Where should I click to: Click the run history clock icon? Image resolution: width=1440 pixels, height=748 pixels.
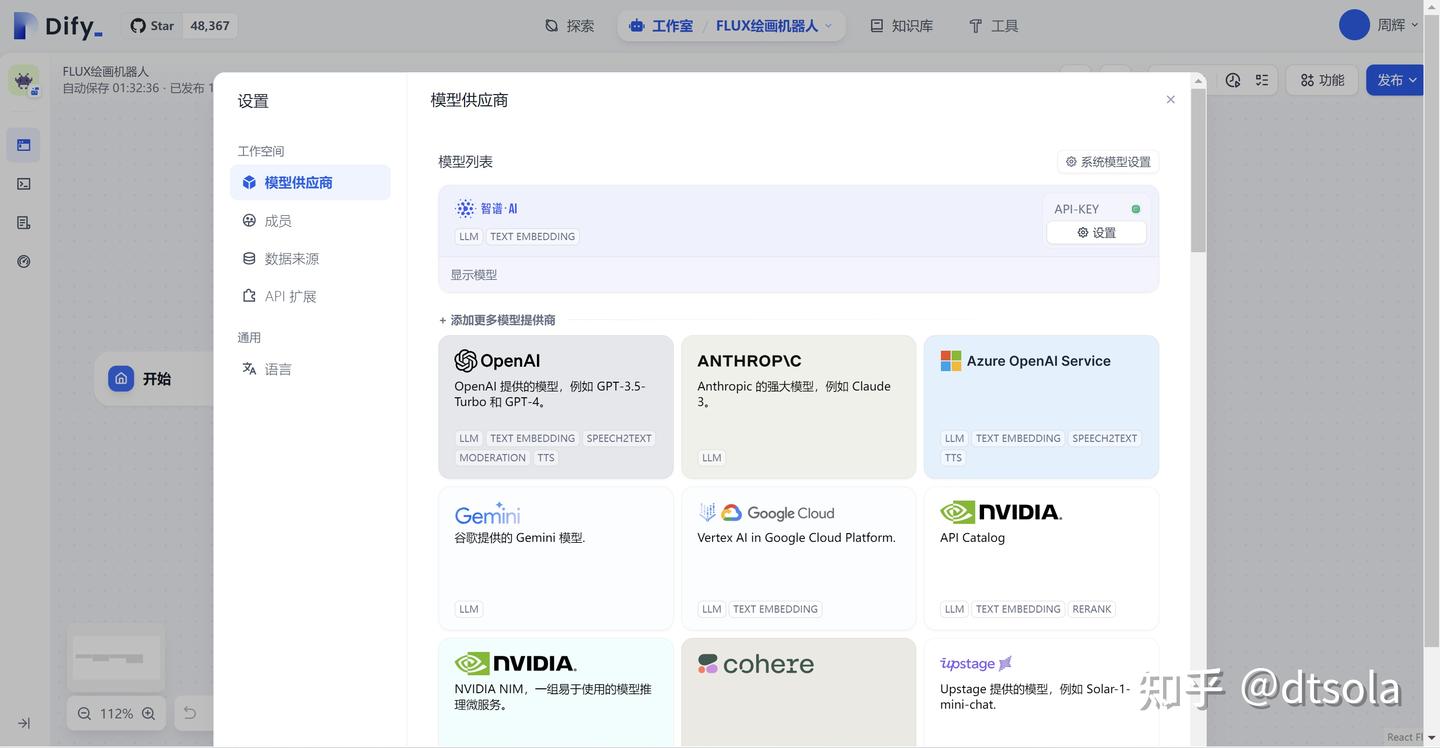pos(1233,80)
